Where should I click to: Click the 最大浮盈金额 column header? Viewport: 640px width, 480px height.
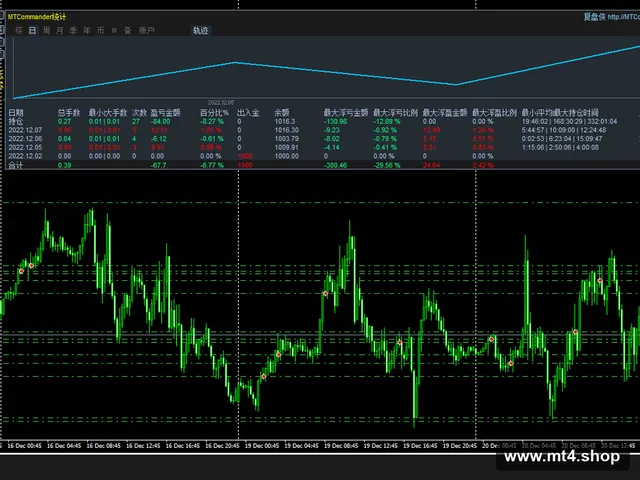click(444, 113)
